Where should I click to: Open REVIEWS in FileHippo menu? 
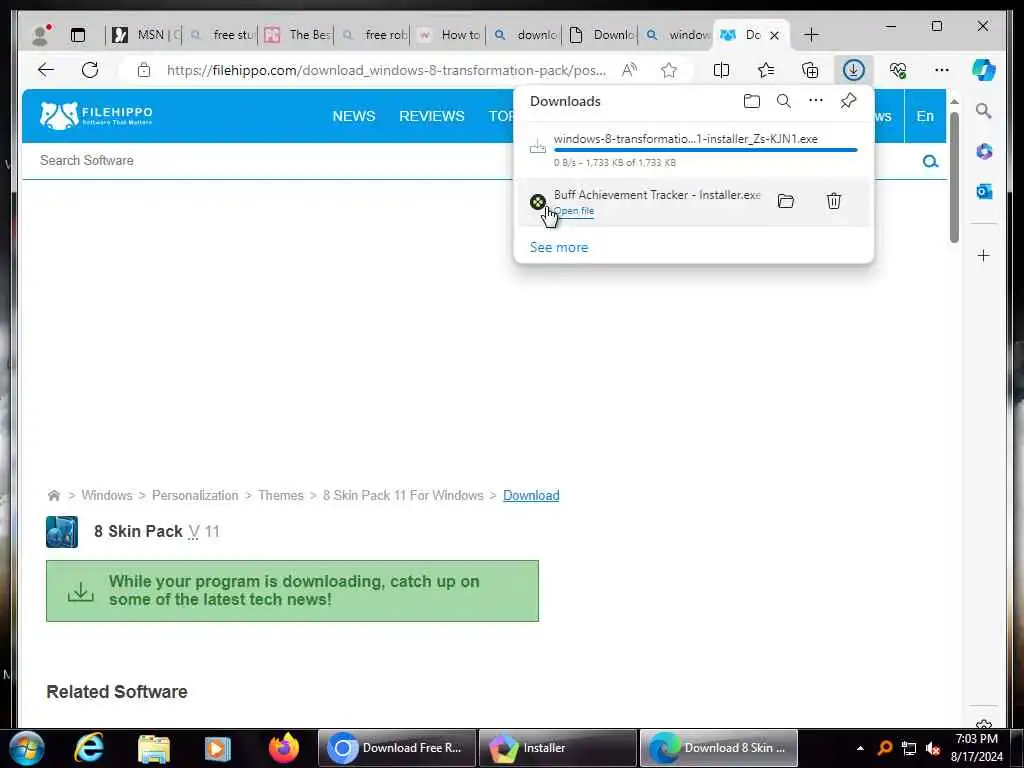432,116
